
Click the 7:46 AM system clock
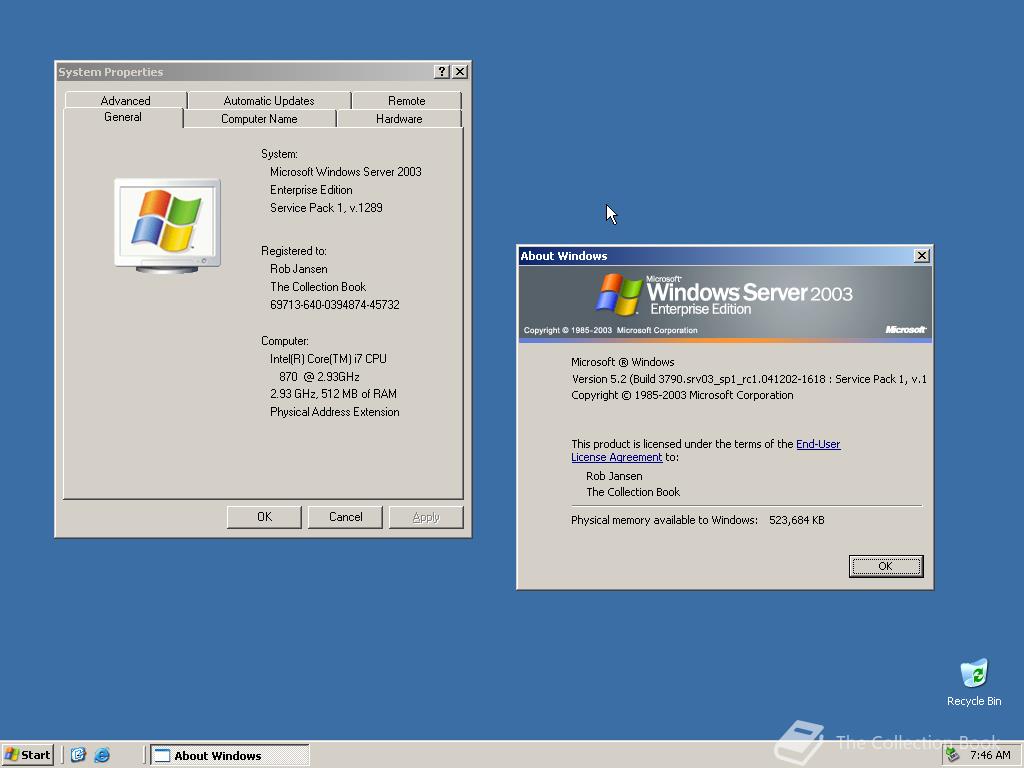[x=990, y=755]
